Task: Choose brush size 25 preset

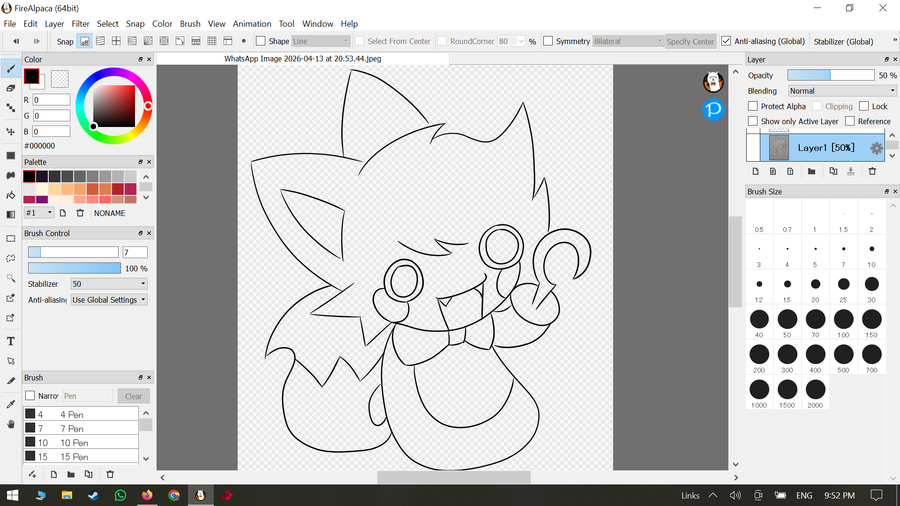Action: pyautogui.click(x=843, y=288)
